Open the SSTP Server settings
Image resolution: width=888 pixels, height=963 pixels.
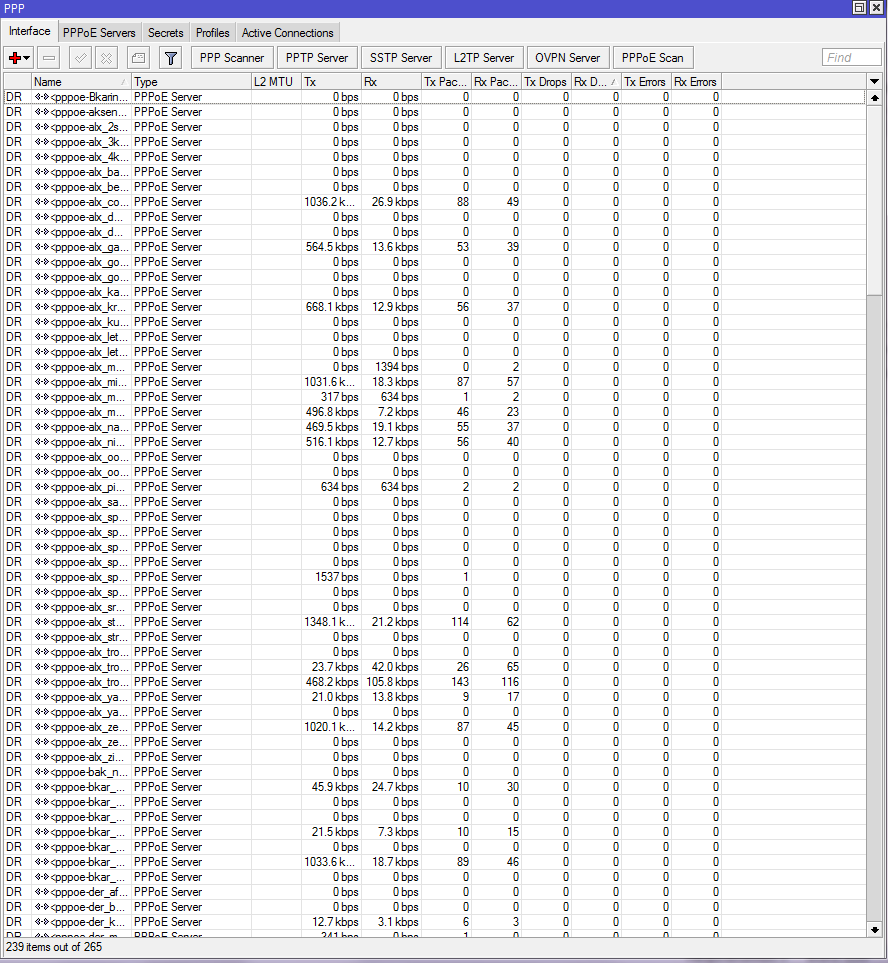(401, 58)
